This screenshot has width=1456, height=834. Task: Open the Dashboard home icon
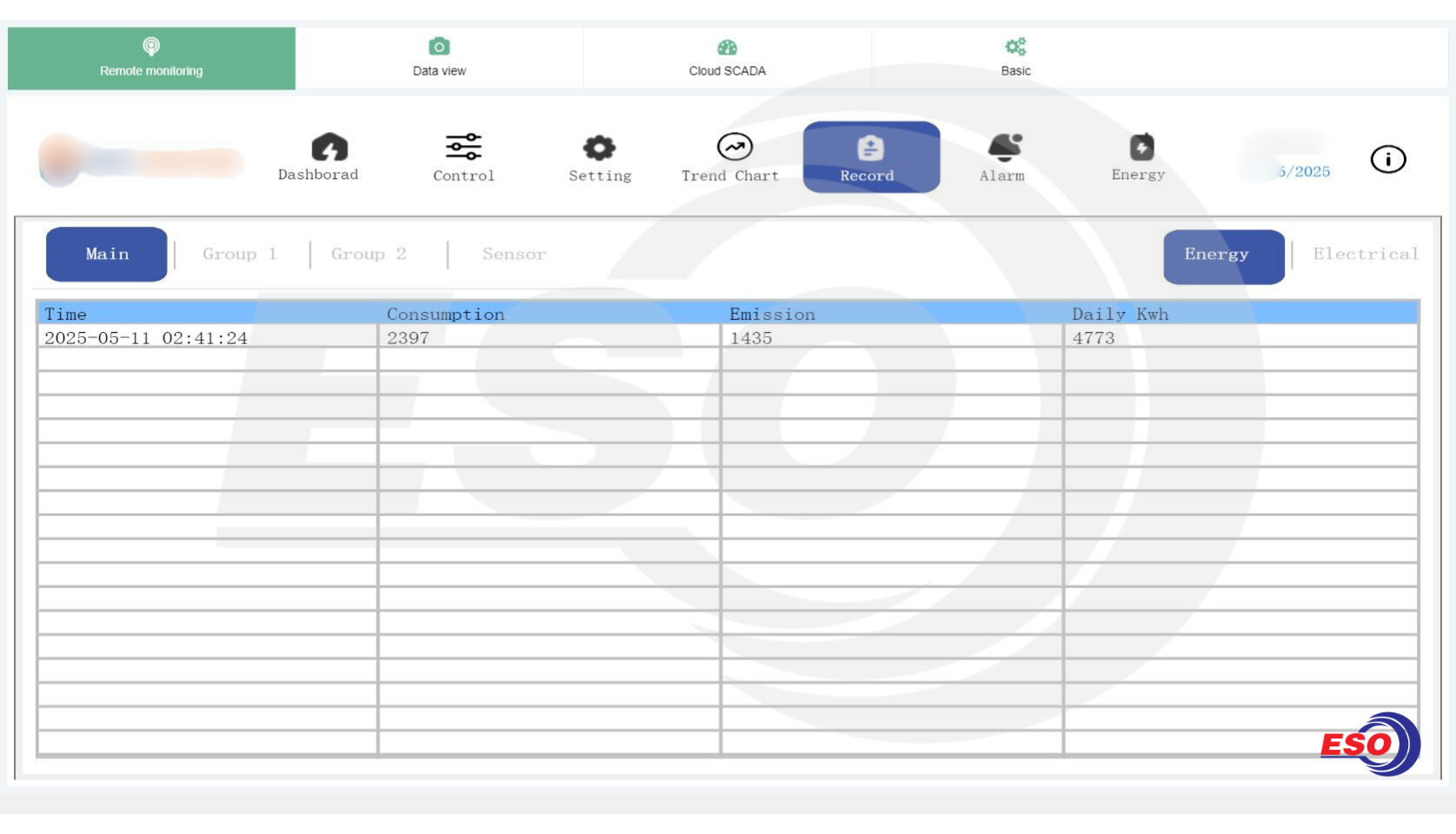point(329,149)
